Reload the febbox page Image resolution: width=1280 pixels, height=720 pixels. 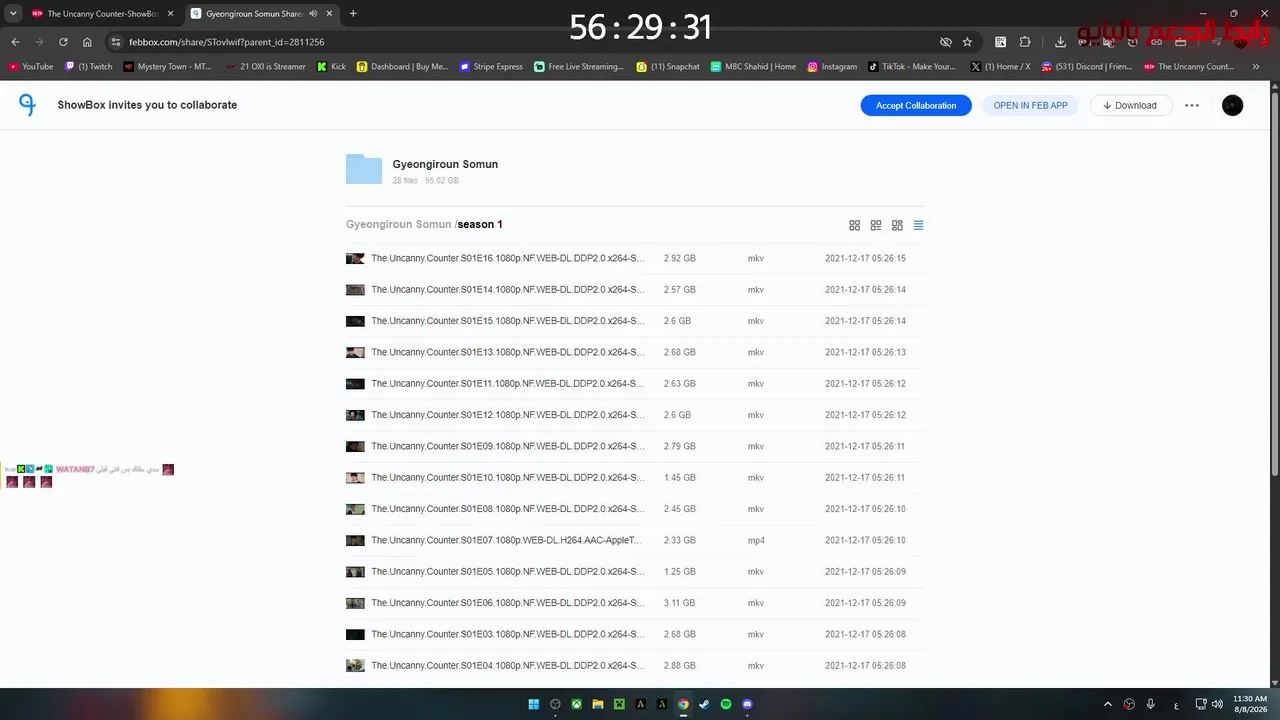pos(63,42)
